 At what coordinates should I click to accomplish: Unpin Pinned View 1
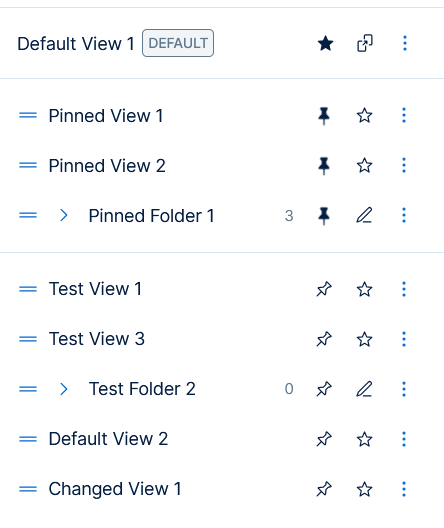tap(324, 116)
